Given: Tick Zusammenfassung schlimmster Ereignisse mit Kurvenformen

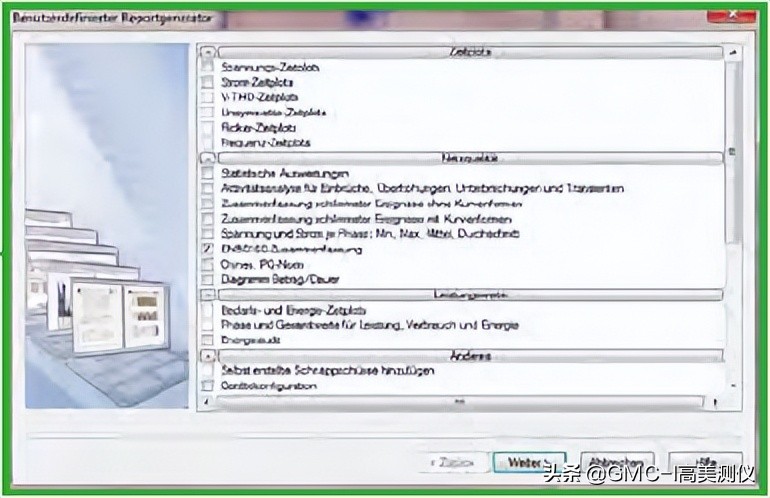Looking at the screenshot, I should coord(208,219).
